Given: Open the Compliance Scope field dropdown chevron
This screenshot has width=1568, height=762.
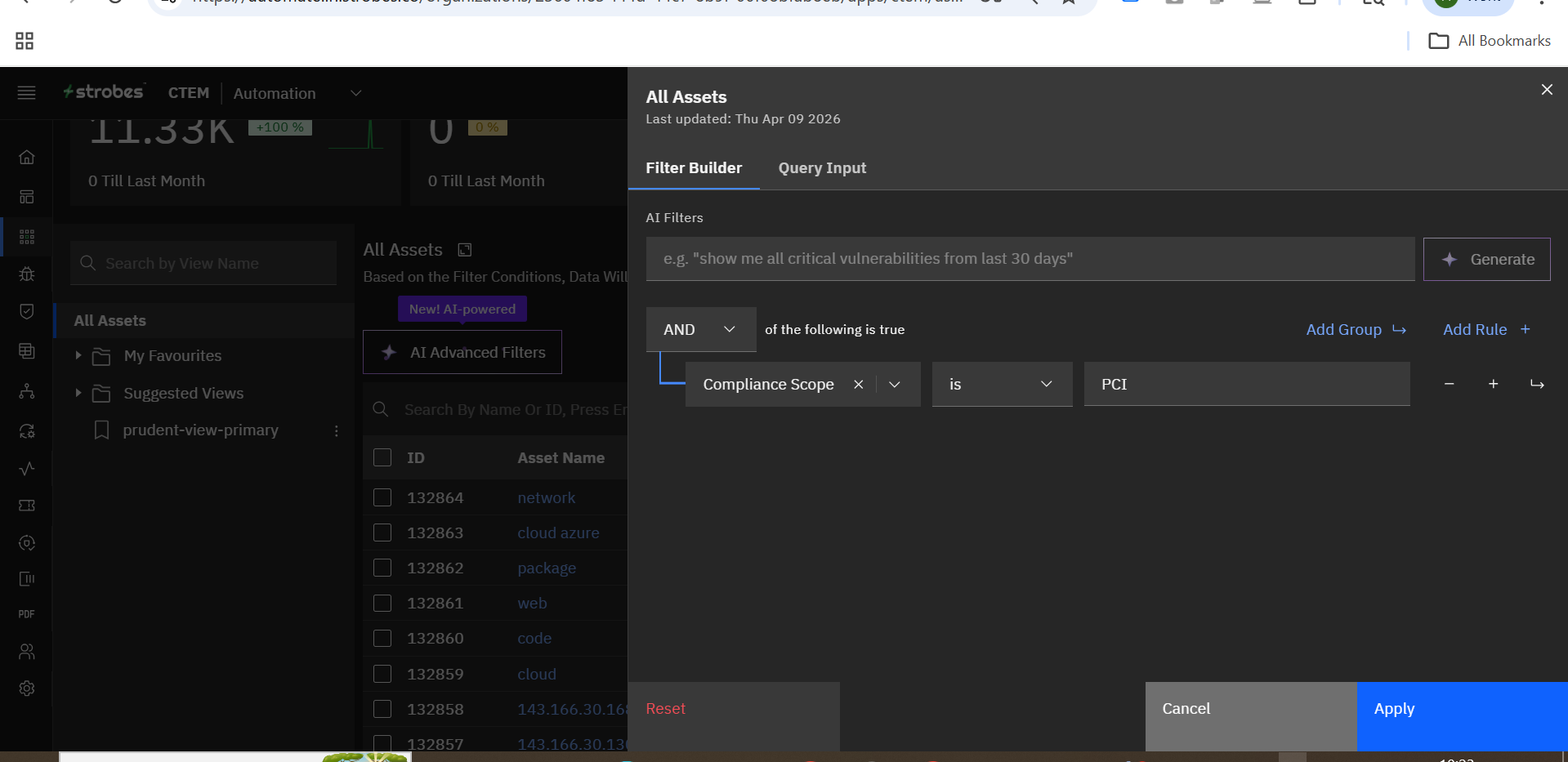Looking at the screenshot, I should click(x=895, y=385).
